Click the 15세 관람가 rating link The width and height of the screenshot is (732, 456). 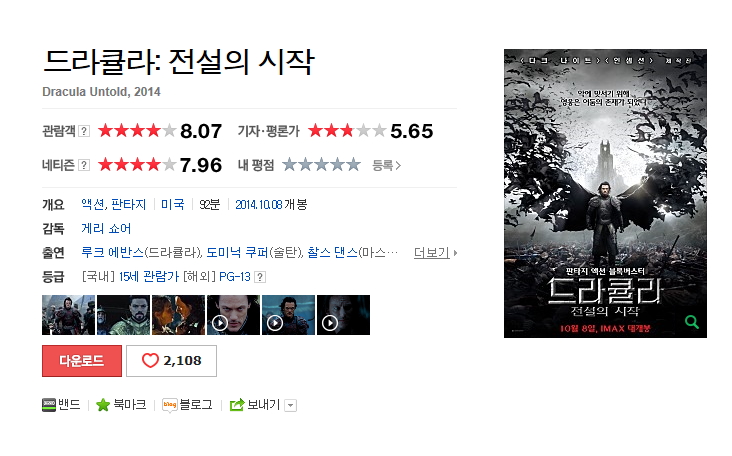point(148,277)
